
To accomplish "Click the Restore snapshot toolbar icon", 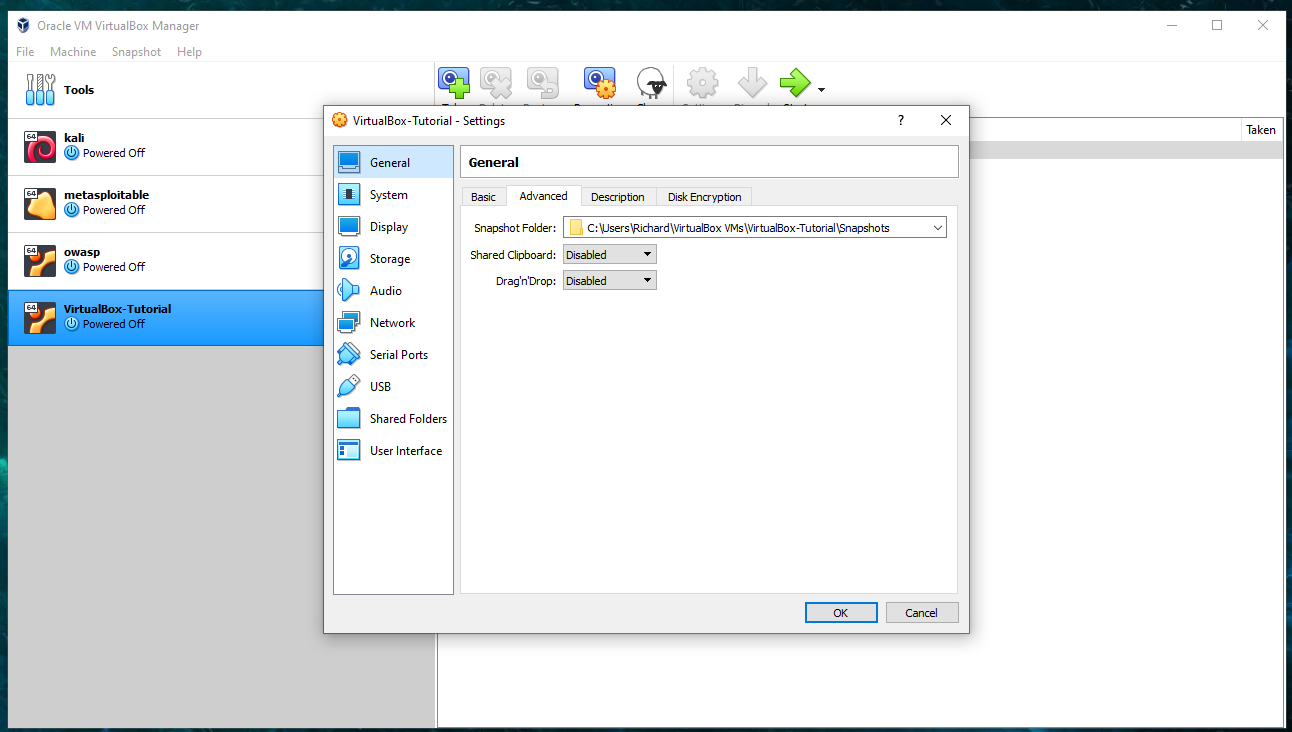I will pos(542,83).
